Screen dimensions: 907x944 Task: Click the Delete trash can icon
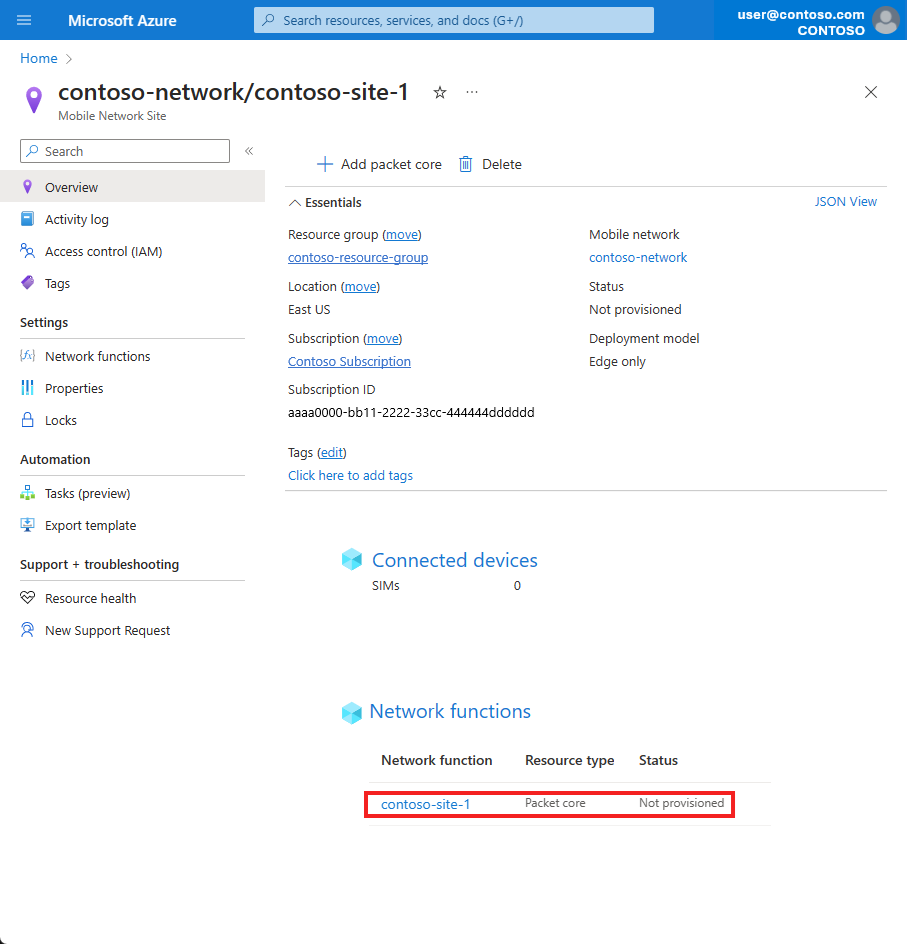pyautogui.click(x=466, y=164)
